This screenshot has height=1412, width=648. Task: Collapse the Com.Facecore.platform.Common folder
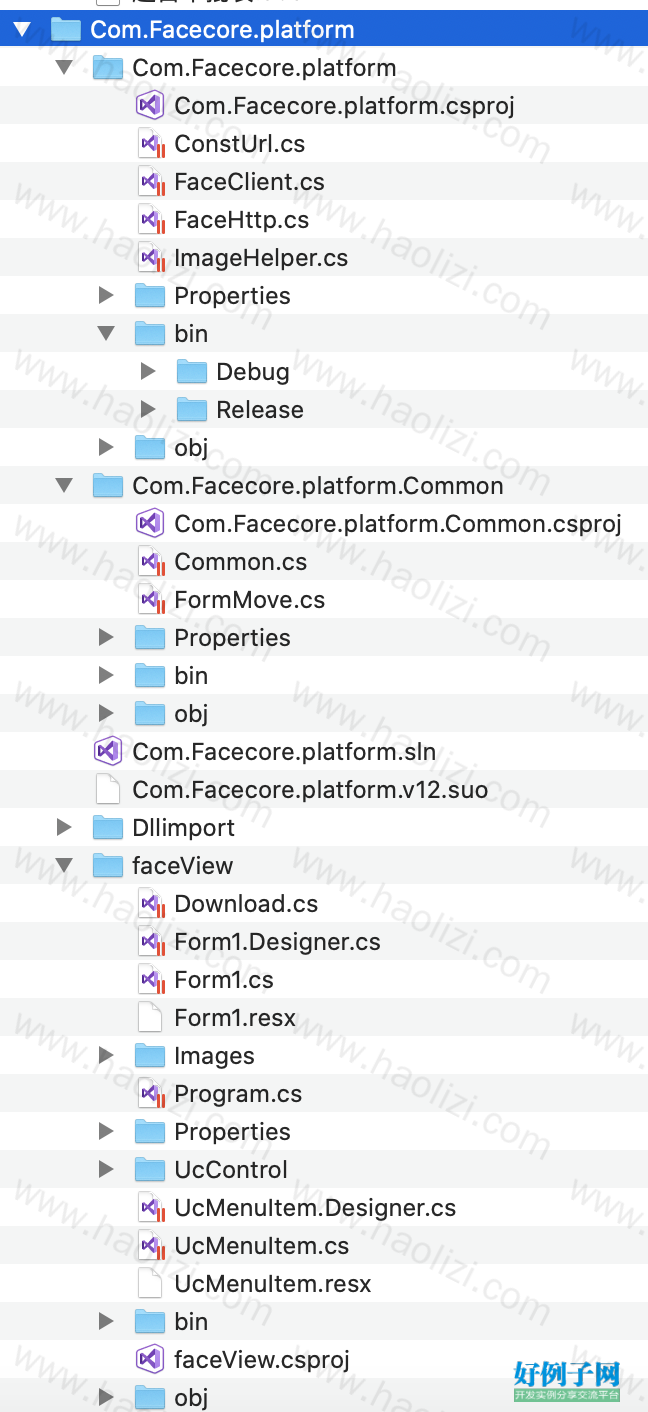point(64,486)
